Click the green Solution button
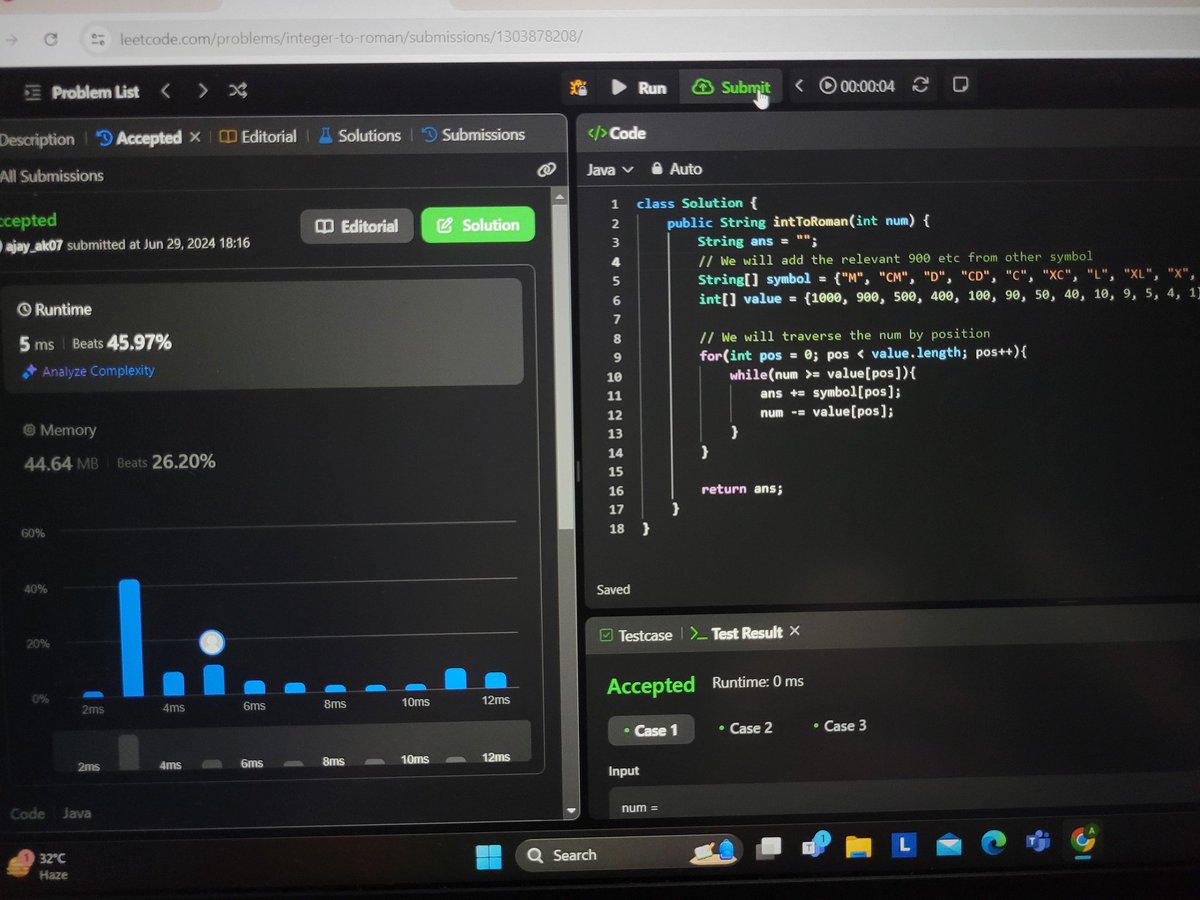The width and height of the screenshot is (1200, 900). pos(478,225)
